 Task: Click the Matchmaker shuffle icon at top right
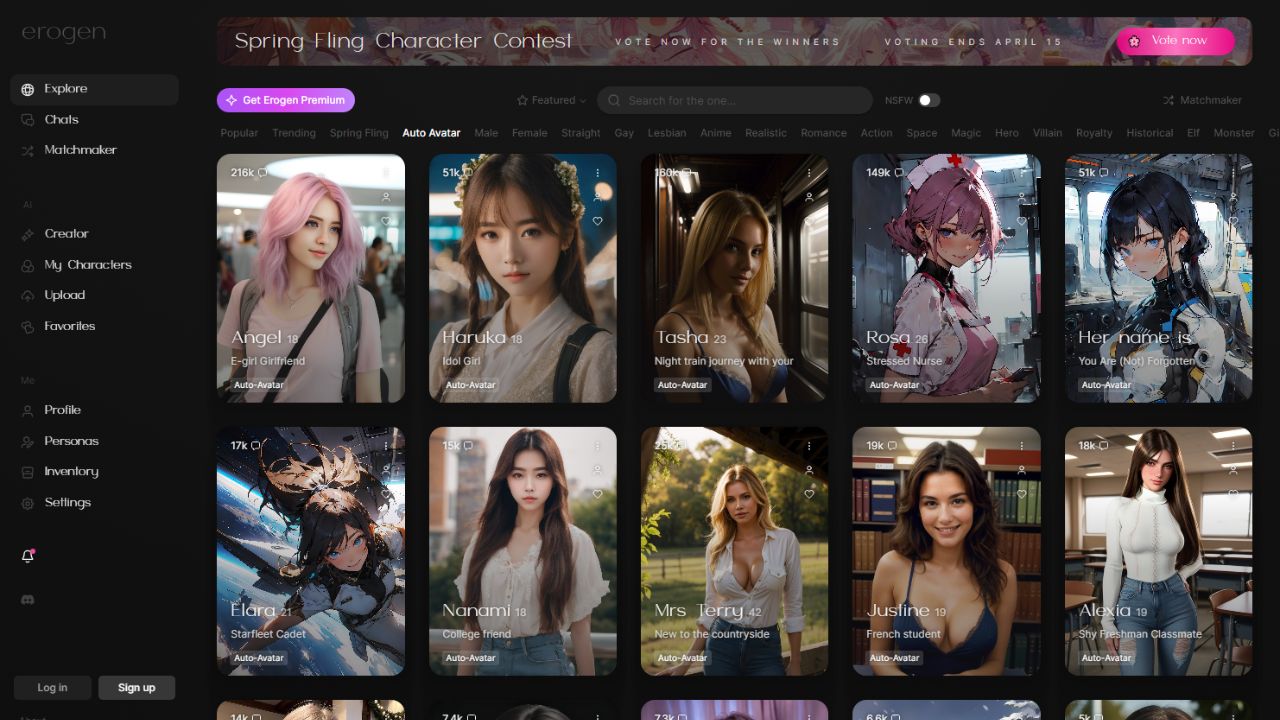click(x=1169, y=100)
